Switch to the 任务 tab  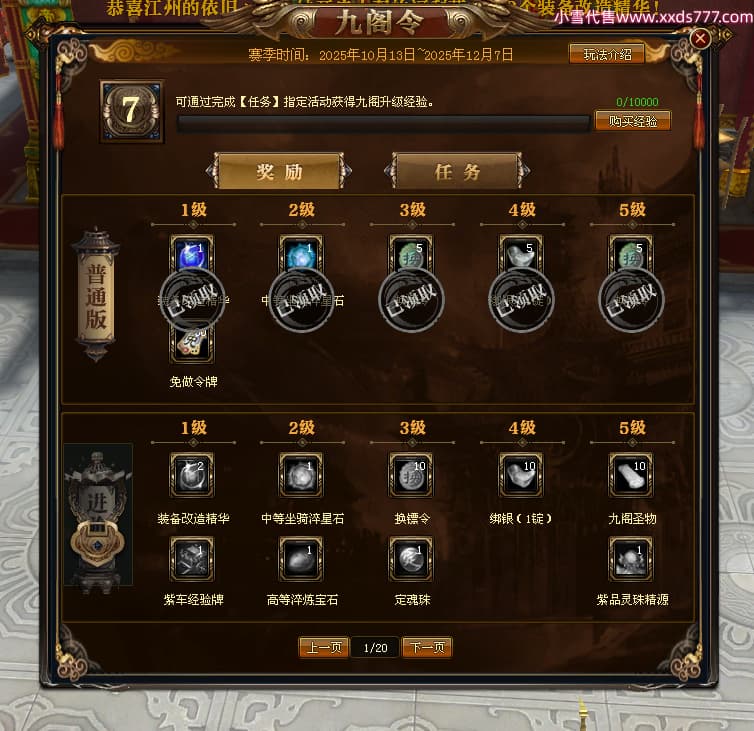point(457,171)
